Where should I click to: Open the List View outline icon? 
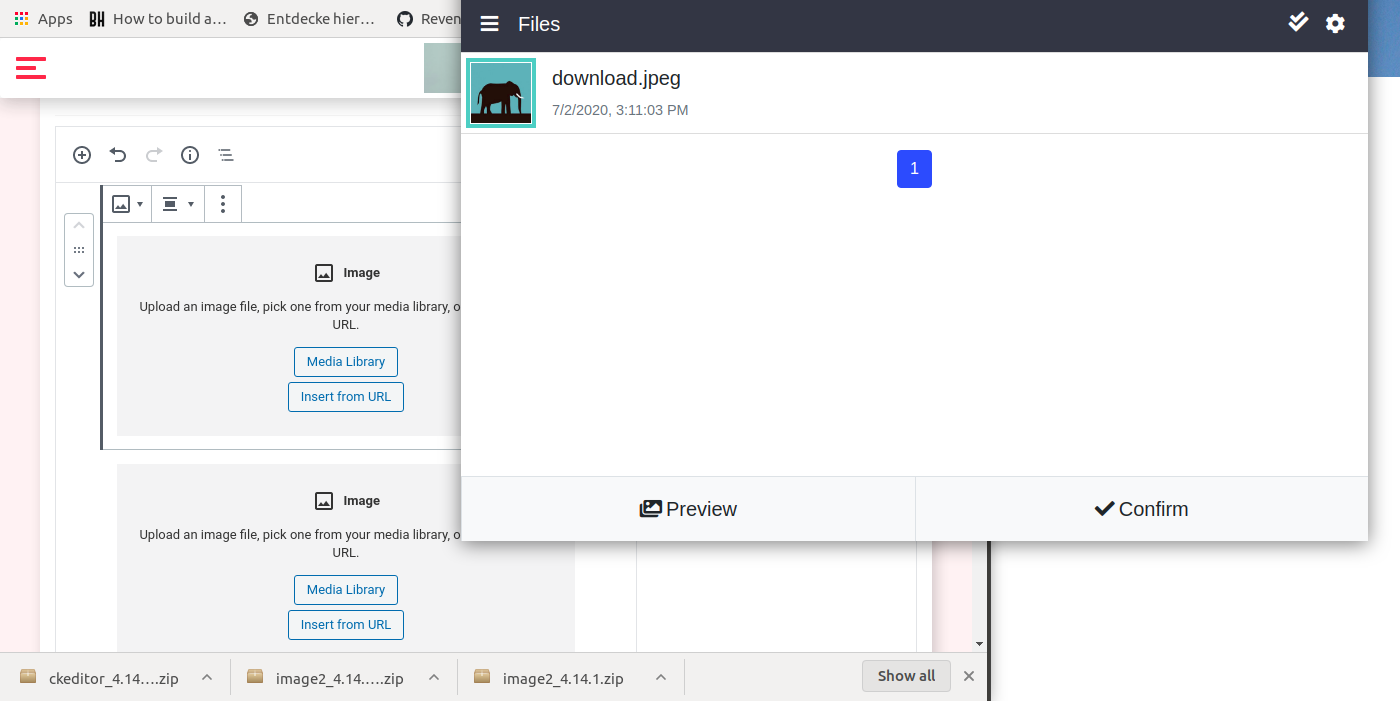[225, 155]
